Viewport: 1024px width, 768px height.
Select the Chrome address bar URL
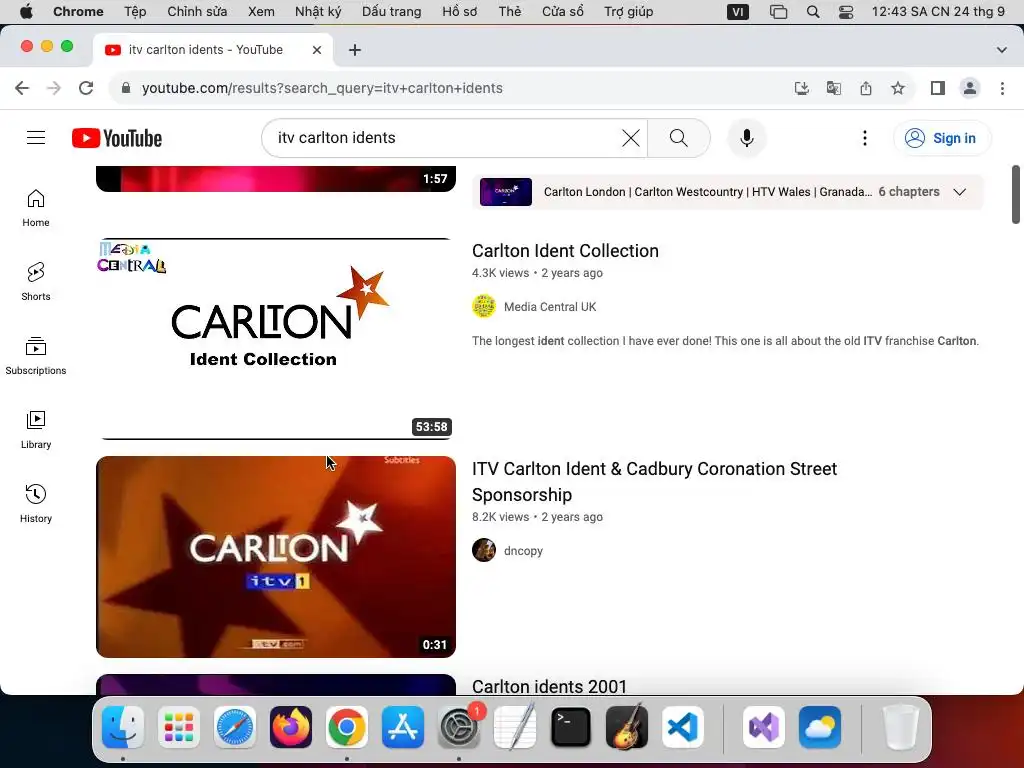click(322, 88)
